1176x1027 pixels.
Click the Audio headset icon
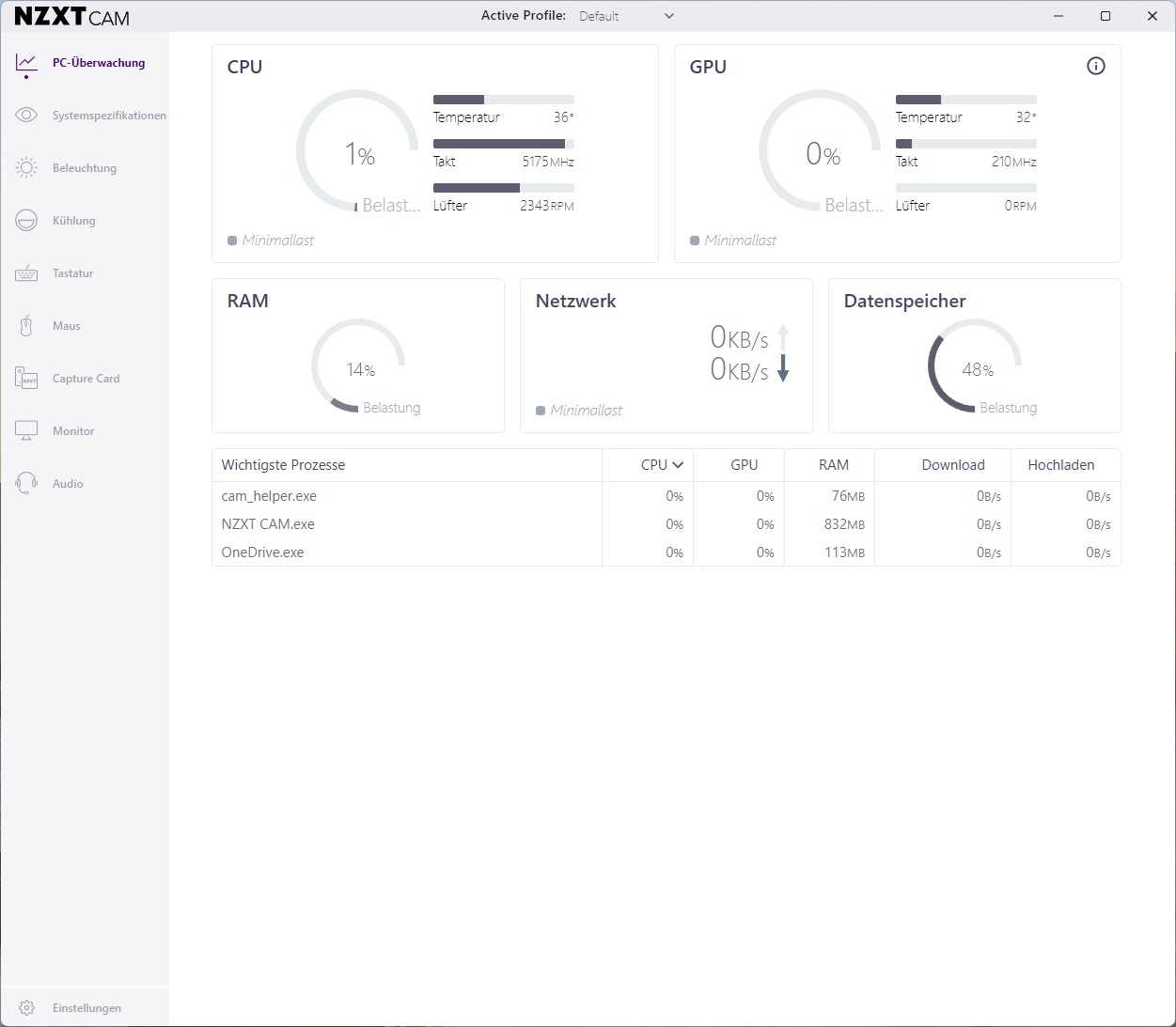[26, 484]
